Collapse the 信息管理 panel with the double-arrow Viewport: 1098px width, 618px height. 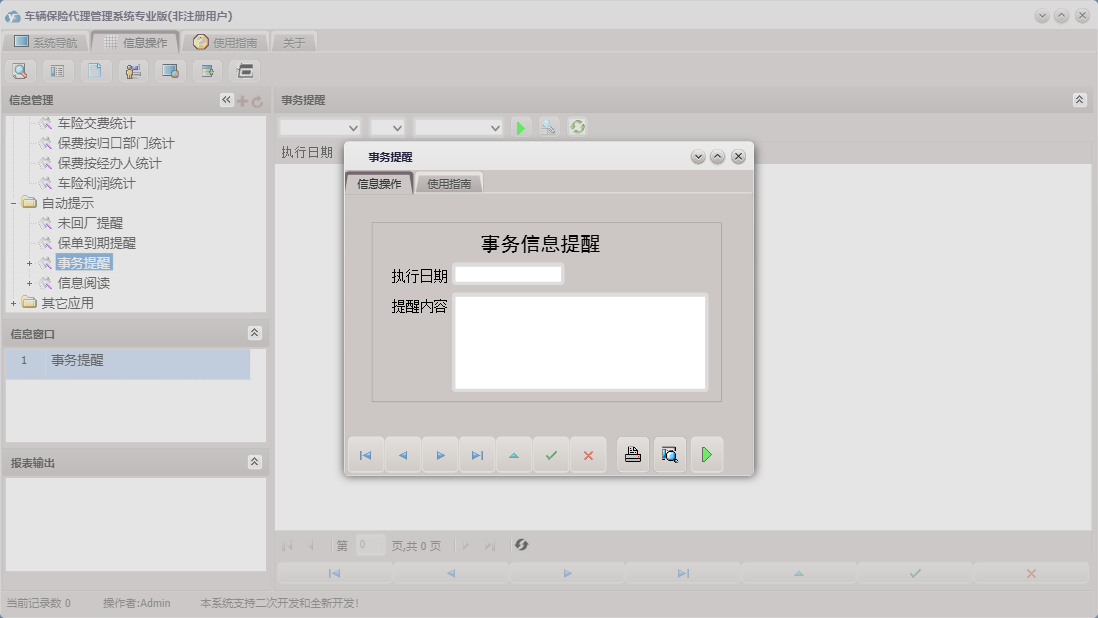(x=226, y=99)
